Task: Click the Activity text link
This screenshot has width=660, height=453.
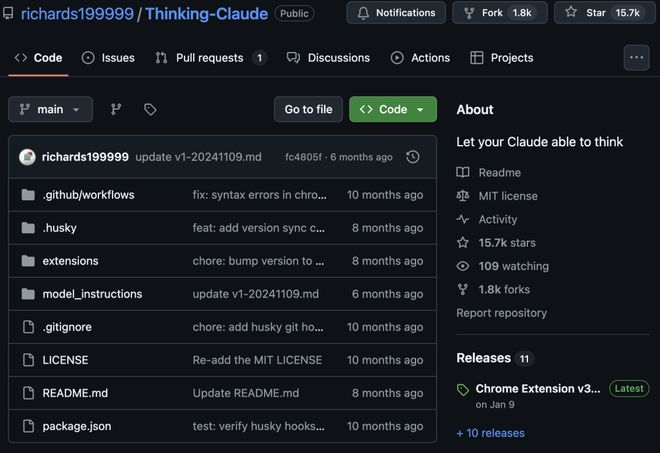Action: pos(498,219)
